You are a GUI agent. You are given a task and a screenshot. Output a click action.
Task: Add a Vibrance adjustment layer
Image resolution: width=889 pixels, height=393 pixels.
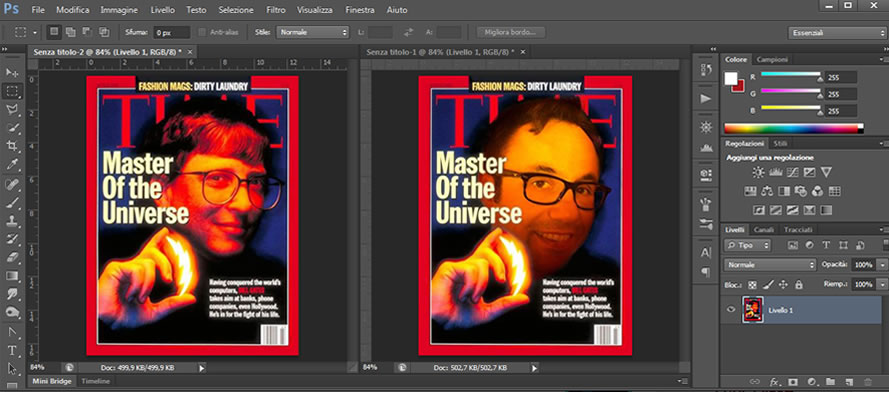(827, 172)
